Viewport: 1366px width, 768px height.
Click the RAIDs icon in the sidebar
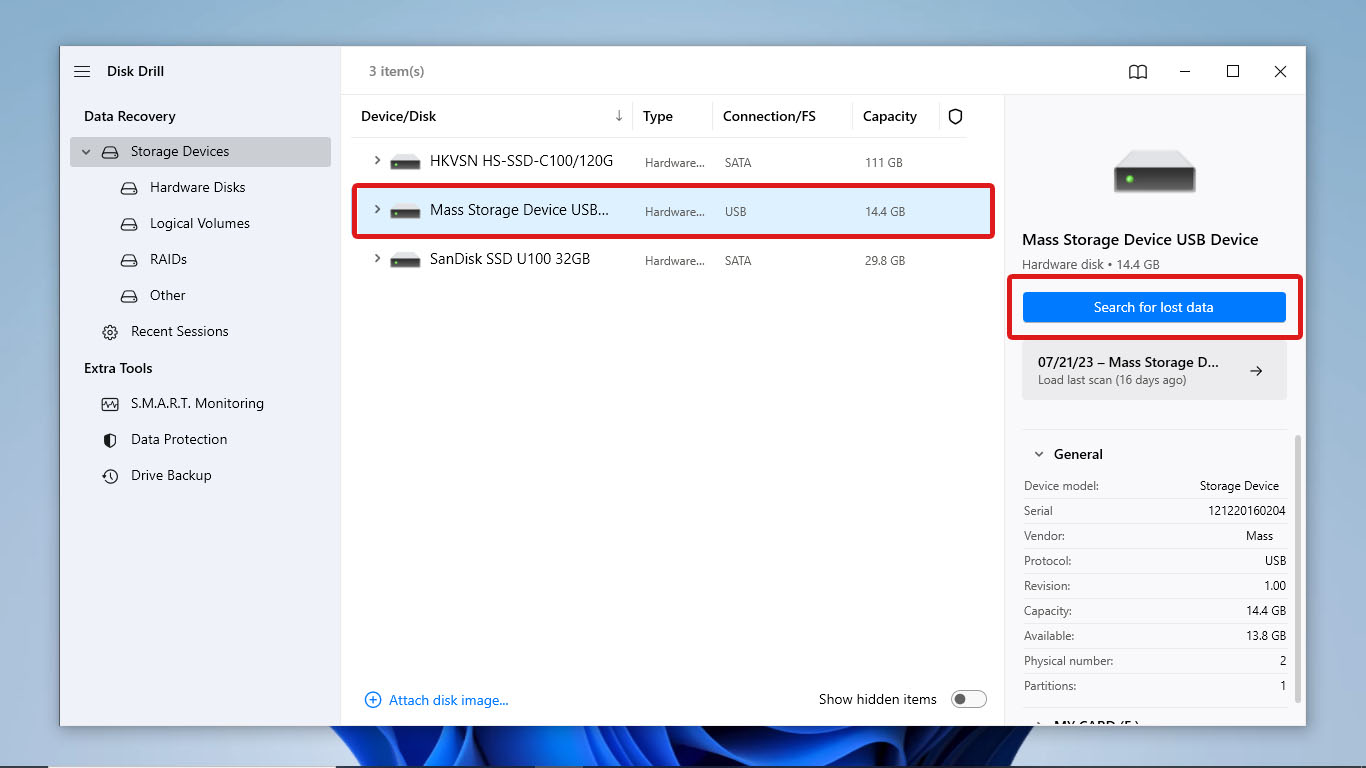(129, 259)
